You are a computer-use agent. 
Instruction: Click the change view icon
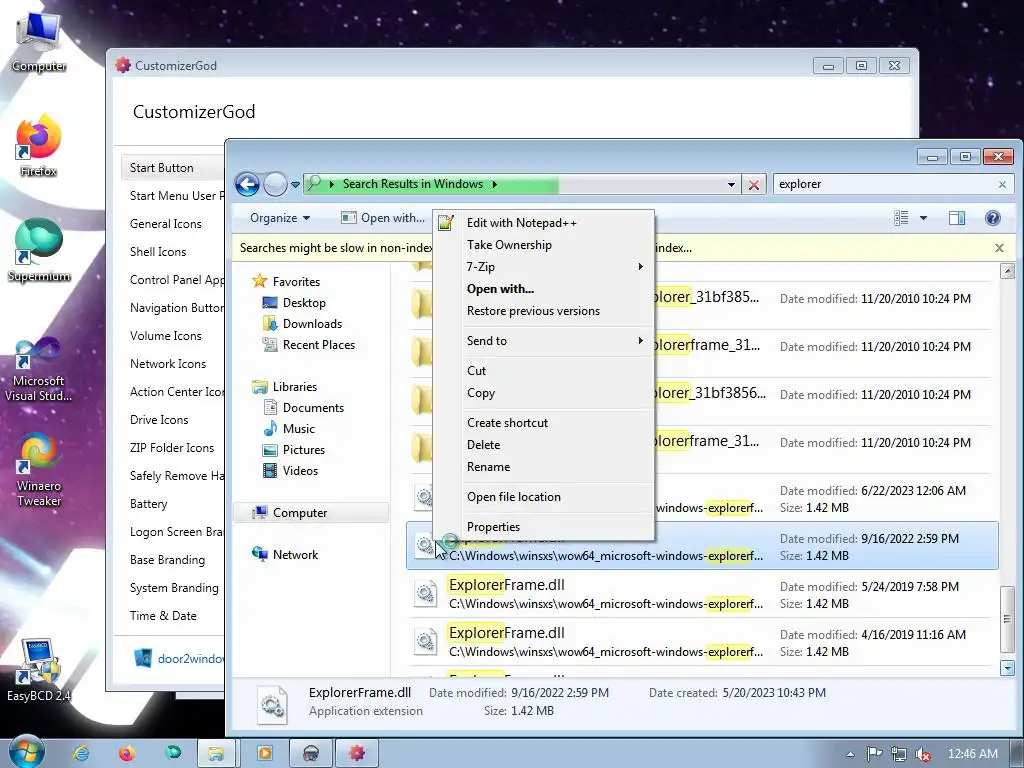click(901, 217)
